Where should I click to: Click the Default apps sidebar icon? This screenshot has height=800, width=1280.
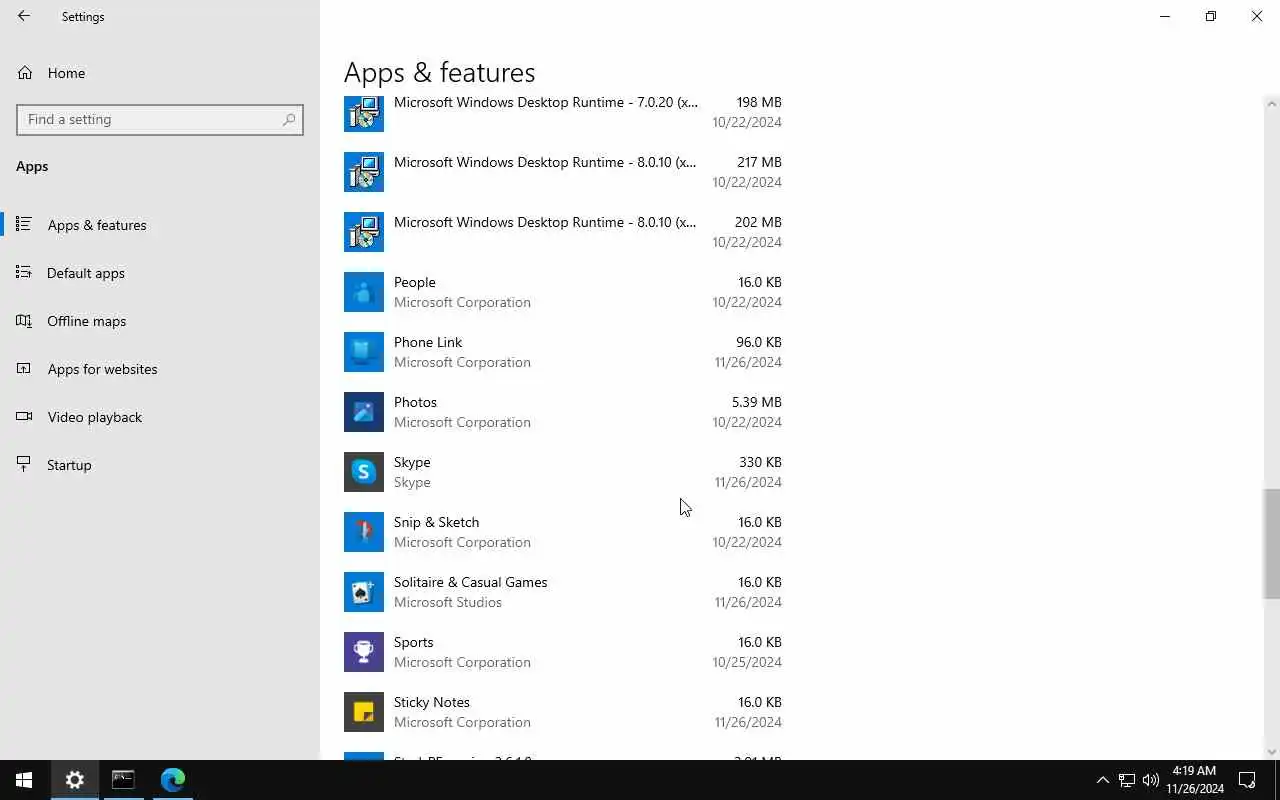[24, 272]
